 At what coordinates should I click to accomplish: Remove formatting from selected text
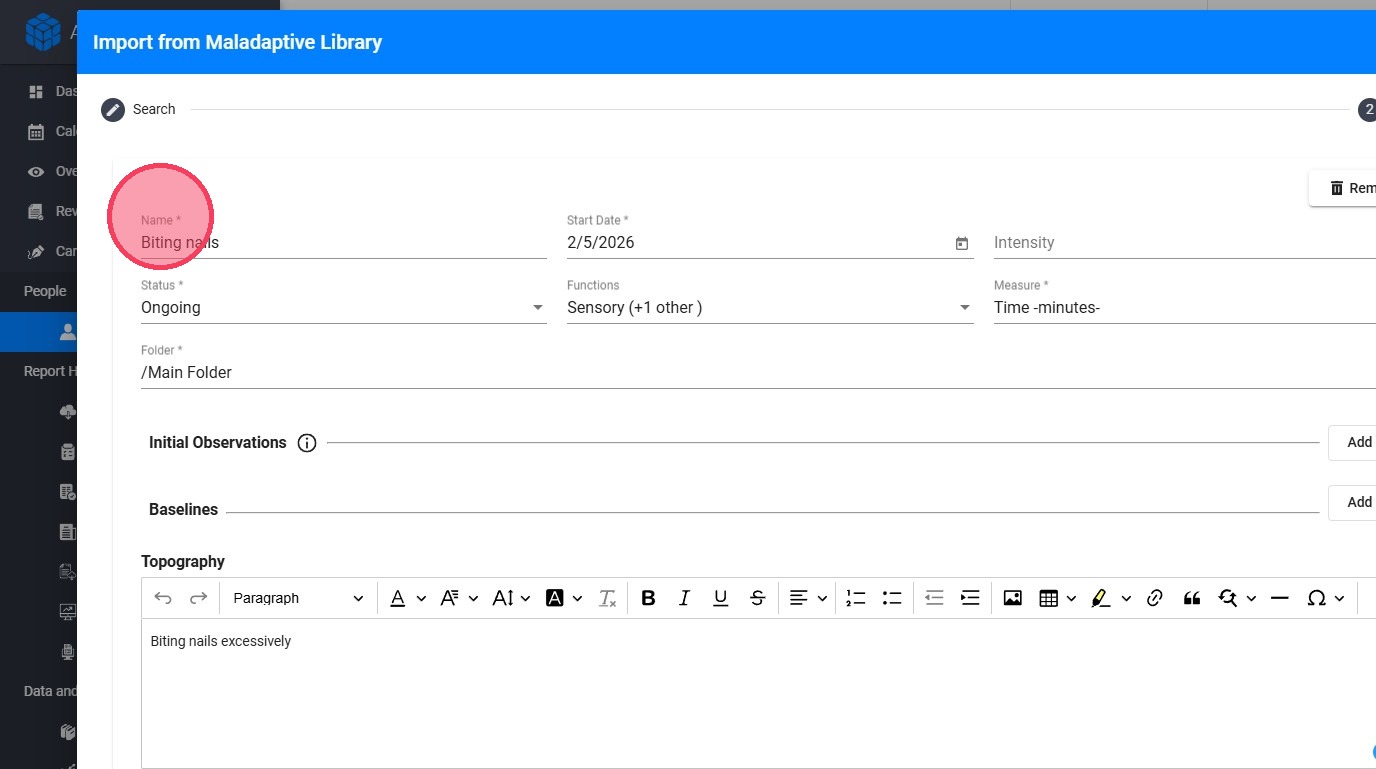coord(607,598)
